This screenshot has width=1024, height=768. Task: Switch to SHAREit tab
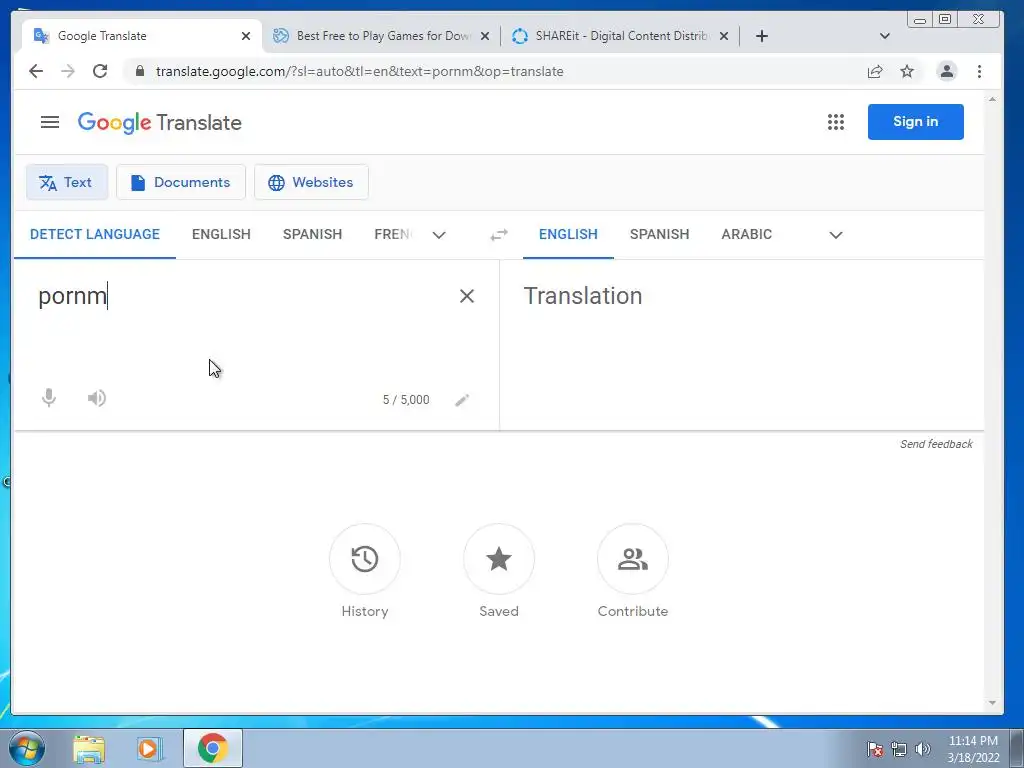tap(620, 36)
